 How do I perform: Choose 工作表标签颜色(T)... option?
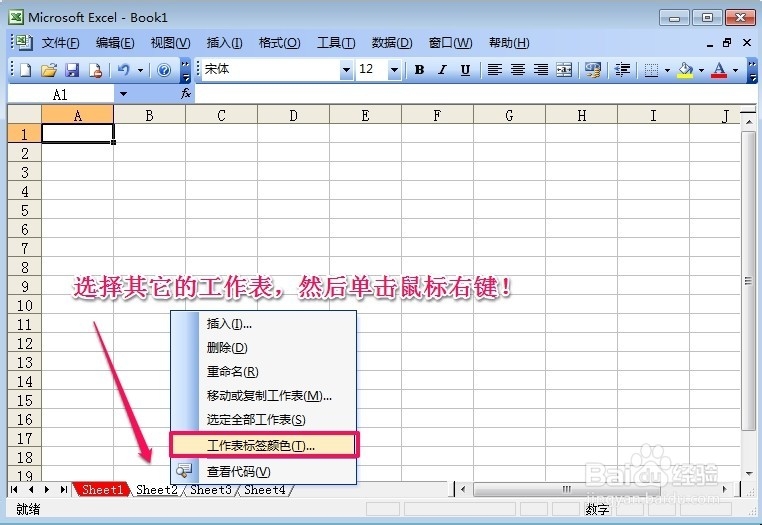[x=263, y=445]
